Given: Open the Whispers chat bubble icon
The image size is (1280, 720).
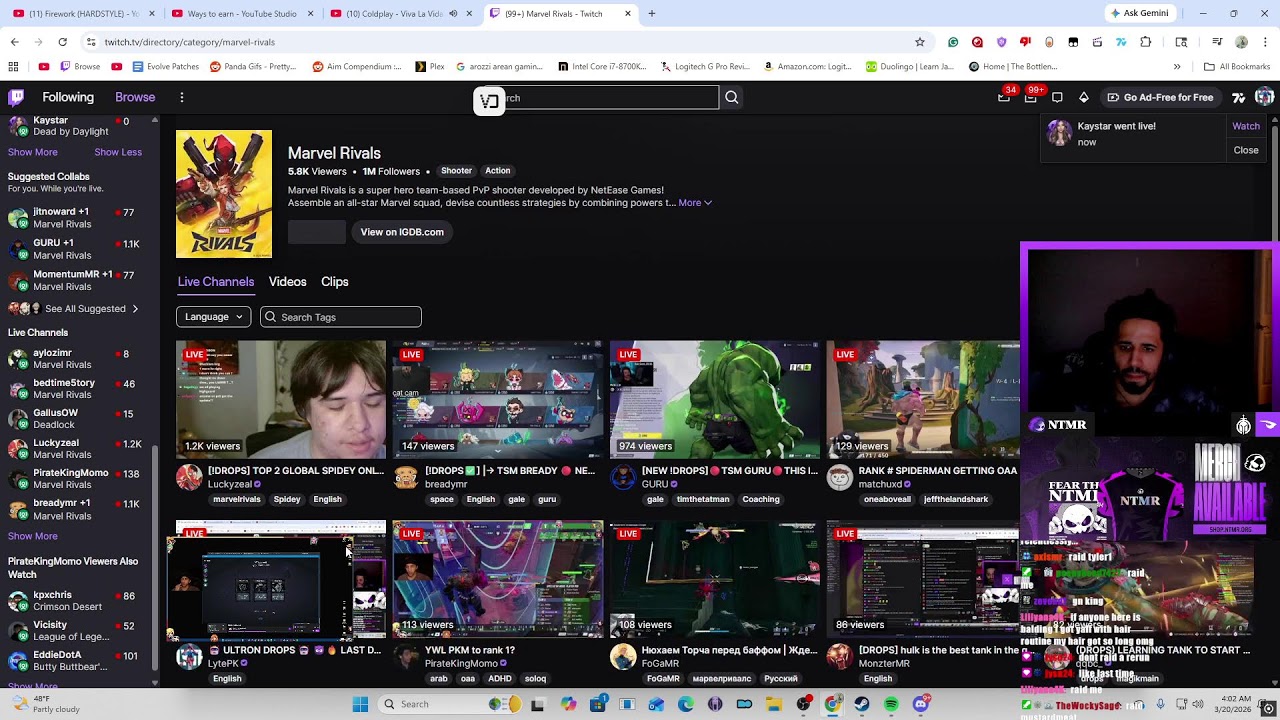Looking at the screenshot, I should (1057, 97).
